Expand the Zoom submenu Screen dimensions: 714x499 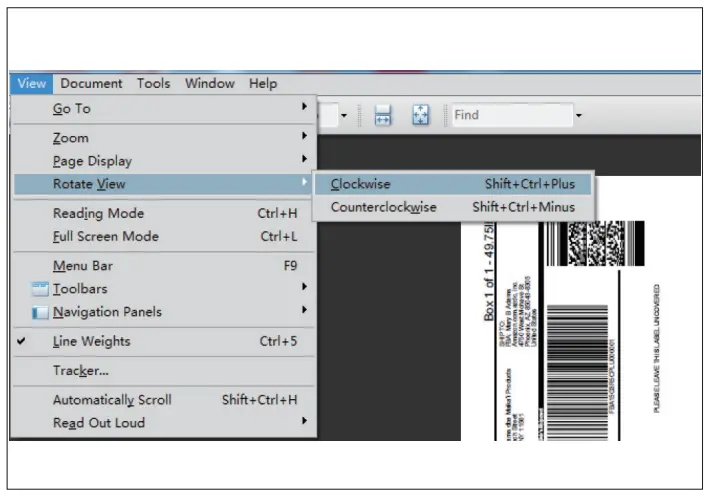164,137
